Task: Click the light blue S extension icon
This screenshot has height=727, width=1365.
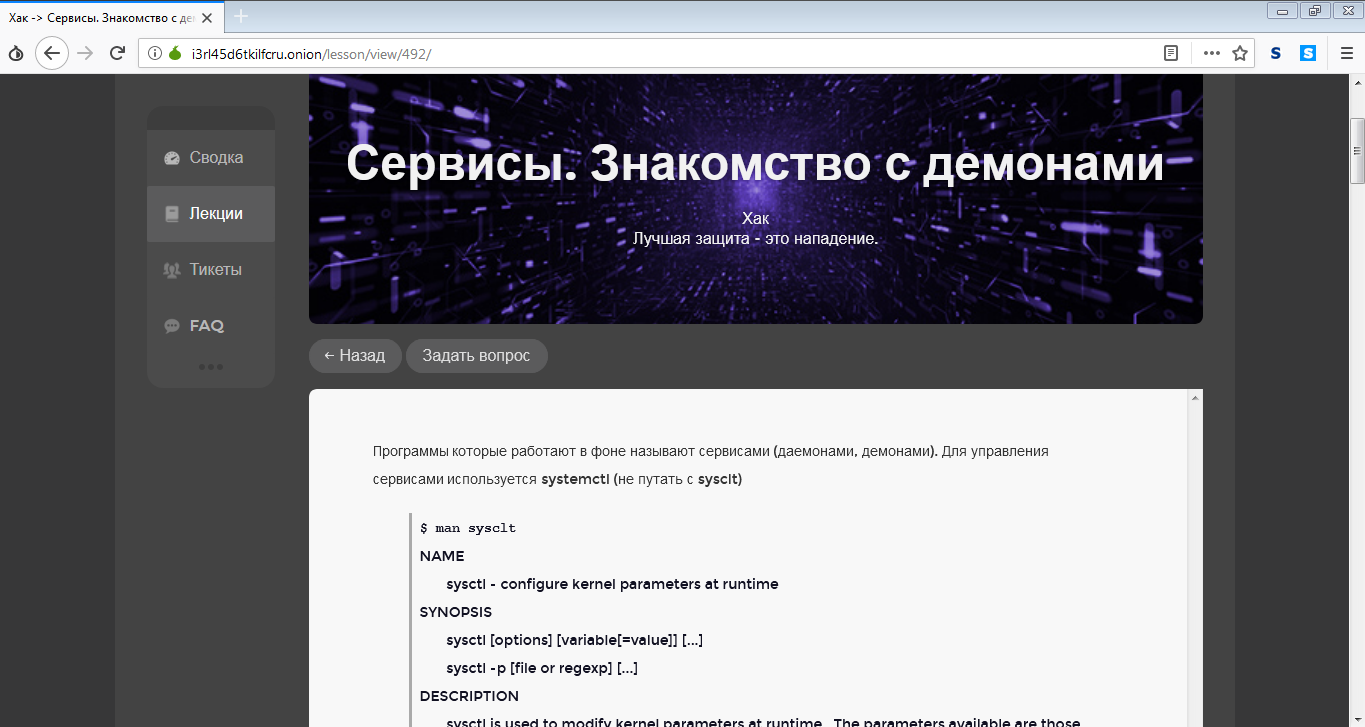Action: point(1308,53)
